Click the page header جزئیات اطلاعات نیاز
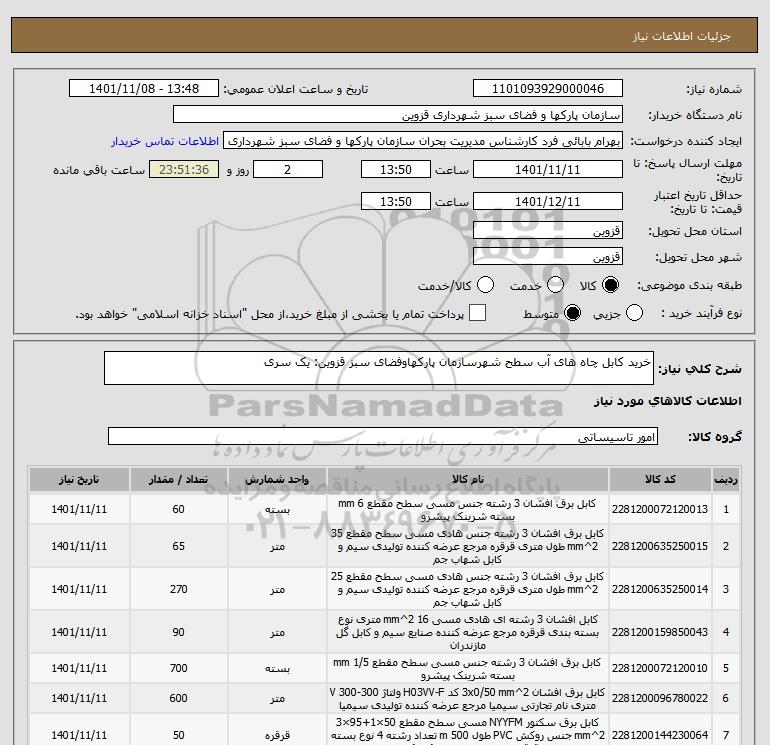This screenshot has height=745, width=770. 682,37
